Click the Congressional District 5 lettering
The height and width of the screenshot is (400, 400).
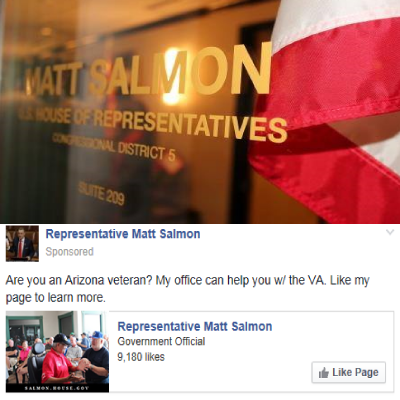[113, 147]
